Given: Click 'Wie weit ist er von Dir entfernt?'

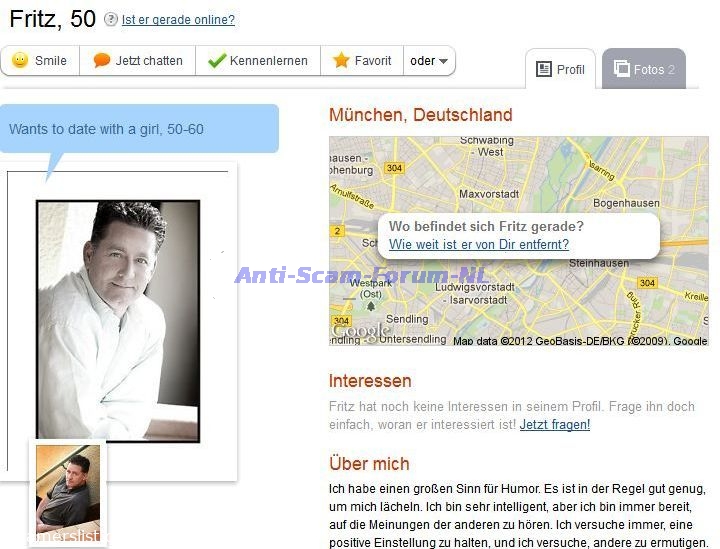Looking at the screenshot, I should click(x=478, y=245).
